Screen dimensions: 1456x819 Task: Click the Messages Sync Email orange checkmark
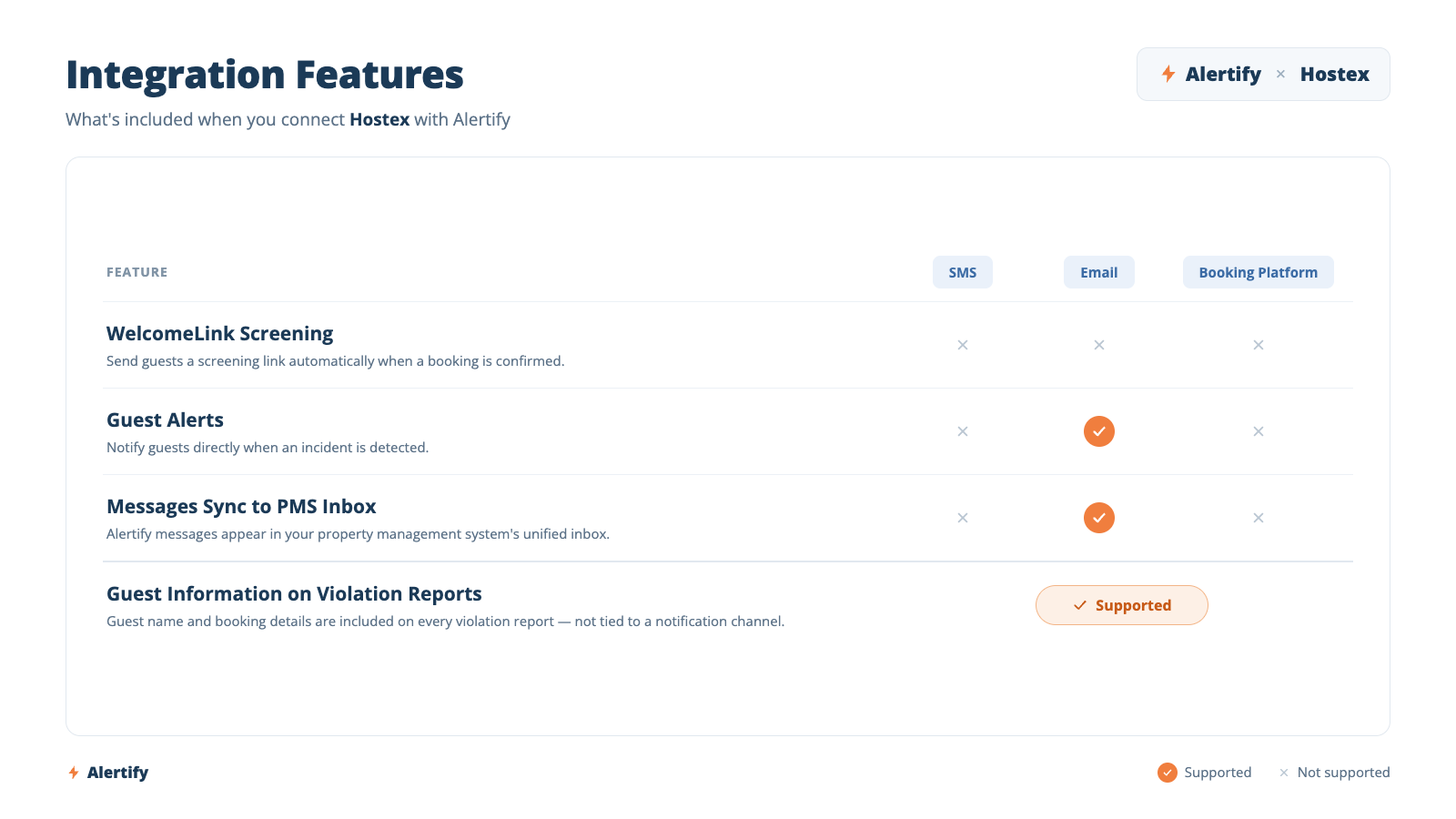click(1099, 518)
